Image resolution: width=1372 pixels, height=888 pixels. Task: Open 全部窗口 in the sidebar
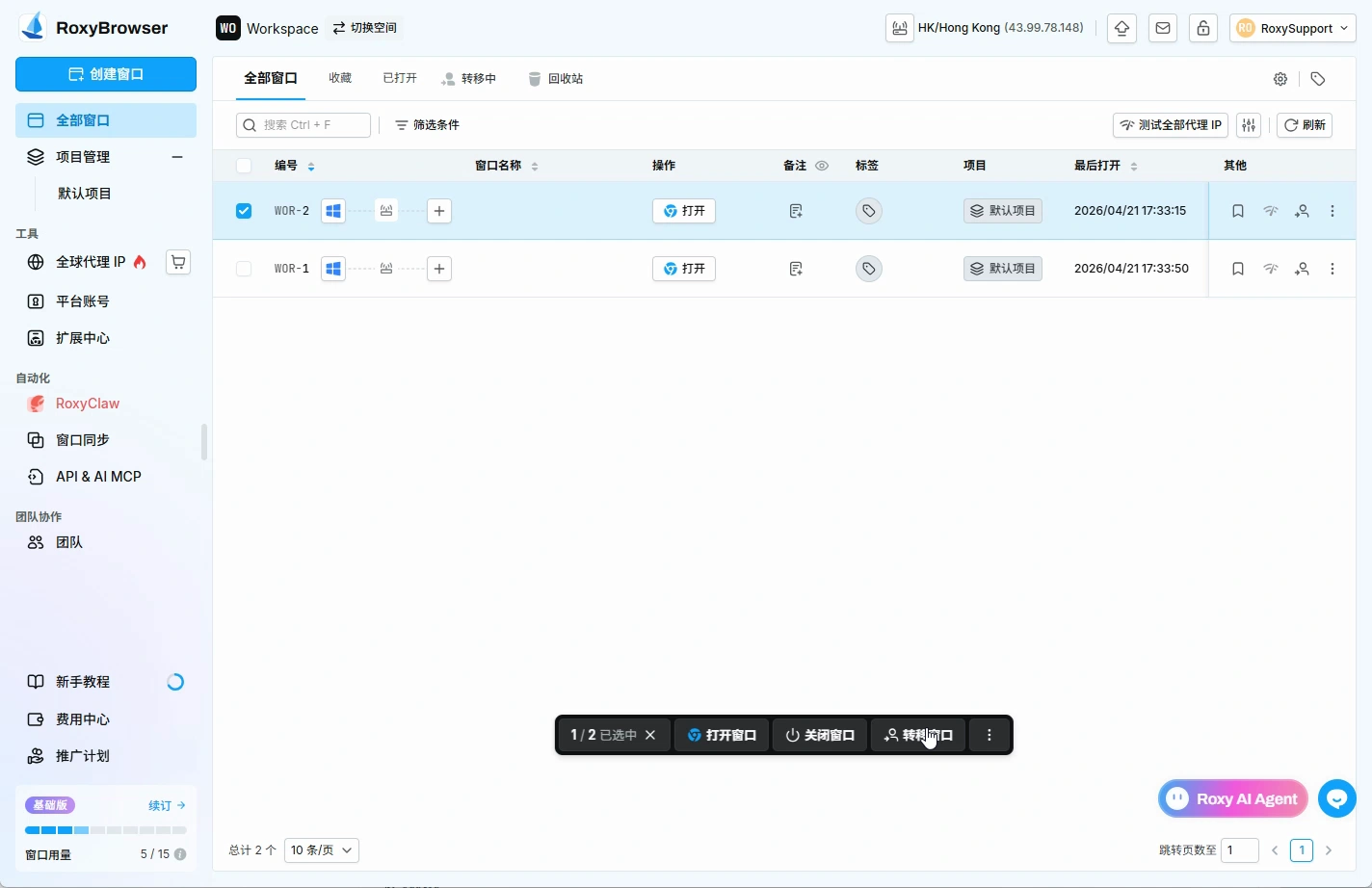point(106,120)
